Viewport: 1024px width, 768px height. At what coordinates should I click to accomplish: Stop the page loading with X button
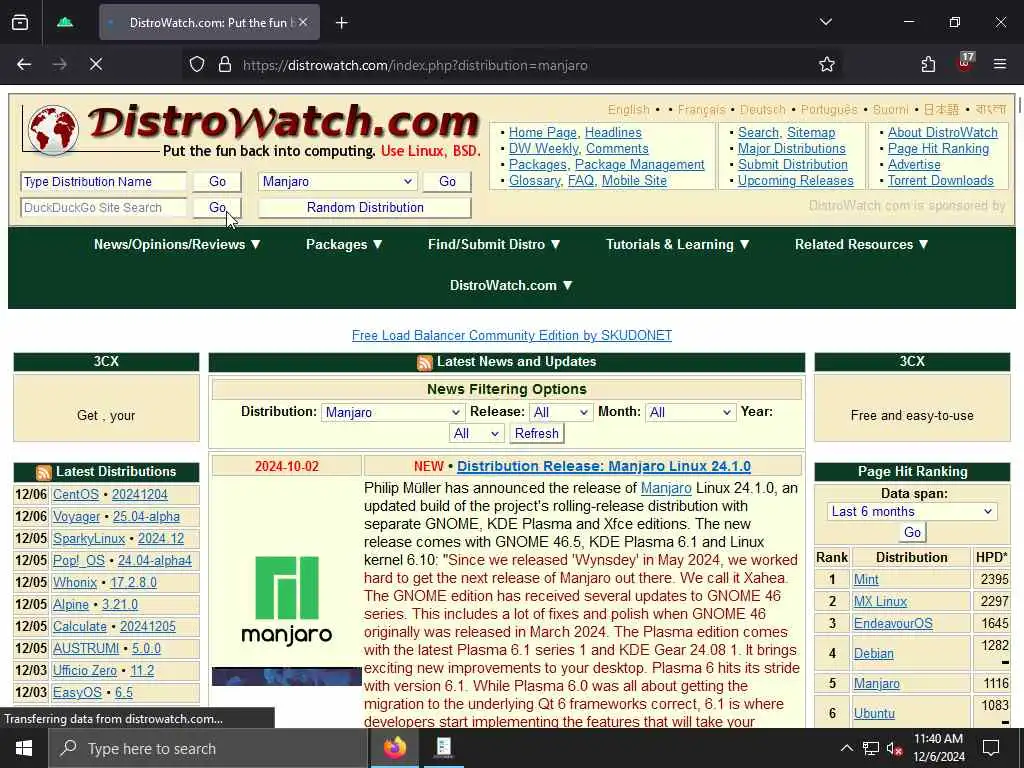click(x=95, y=65)
